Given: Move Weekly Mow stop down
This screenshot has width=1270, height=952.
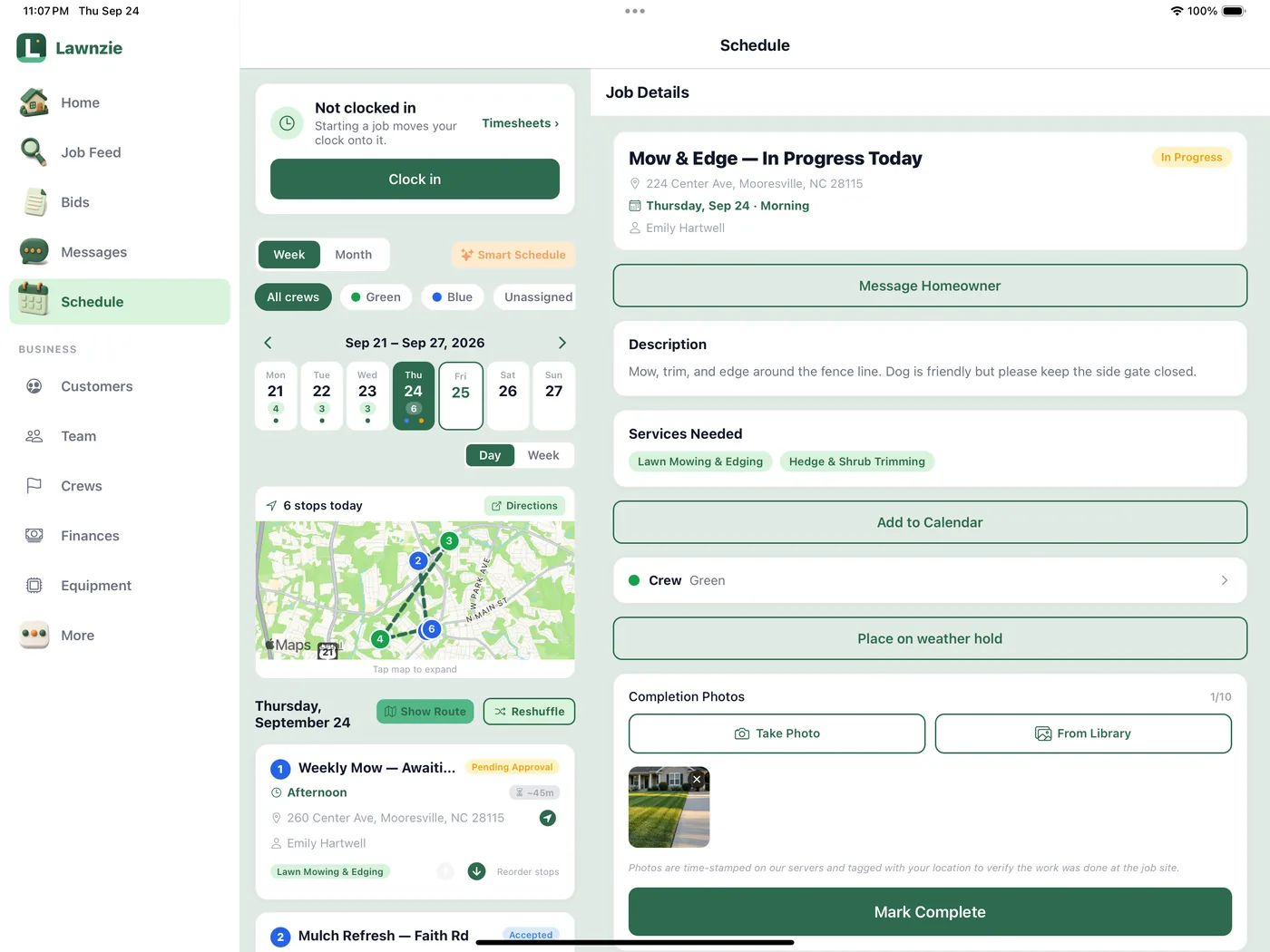Looking at the screenshot, I should pos(476,871).
